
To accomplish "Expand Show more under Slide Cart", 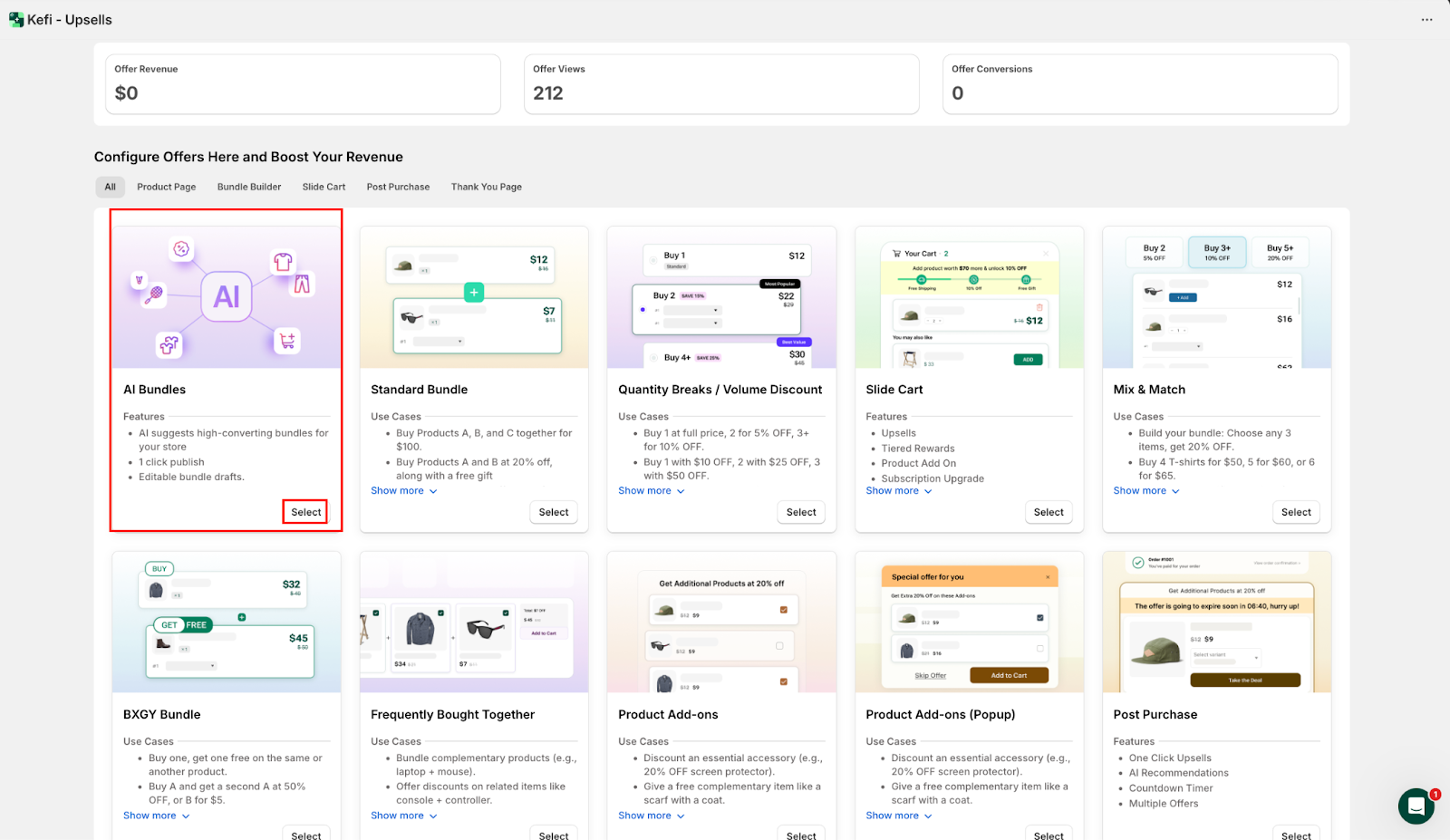I will click(x=898, y=491).
